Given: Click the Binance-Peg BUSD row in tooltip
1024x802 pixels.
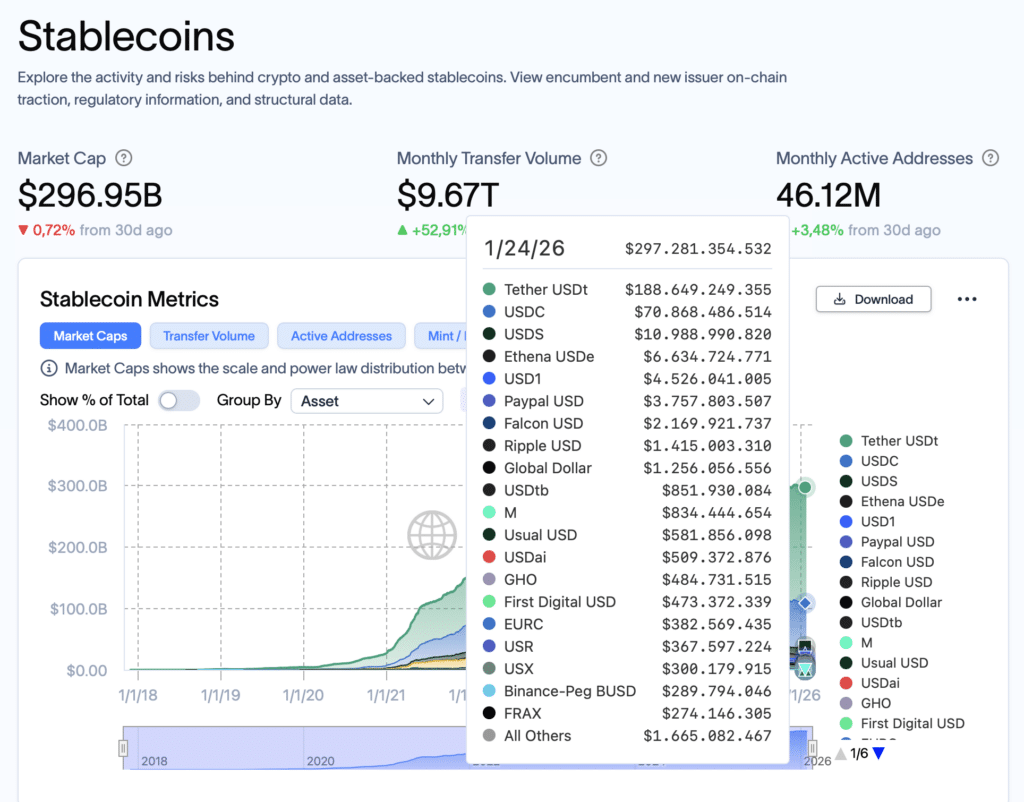Looking at the screenshot, I should (627, 691).
